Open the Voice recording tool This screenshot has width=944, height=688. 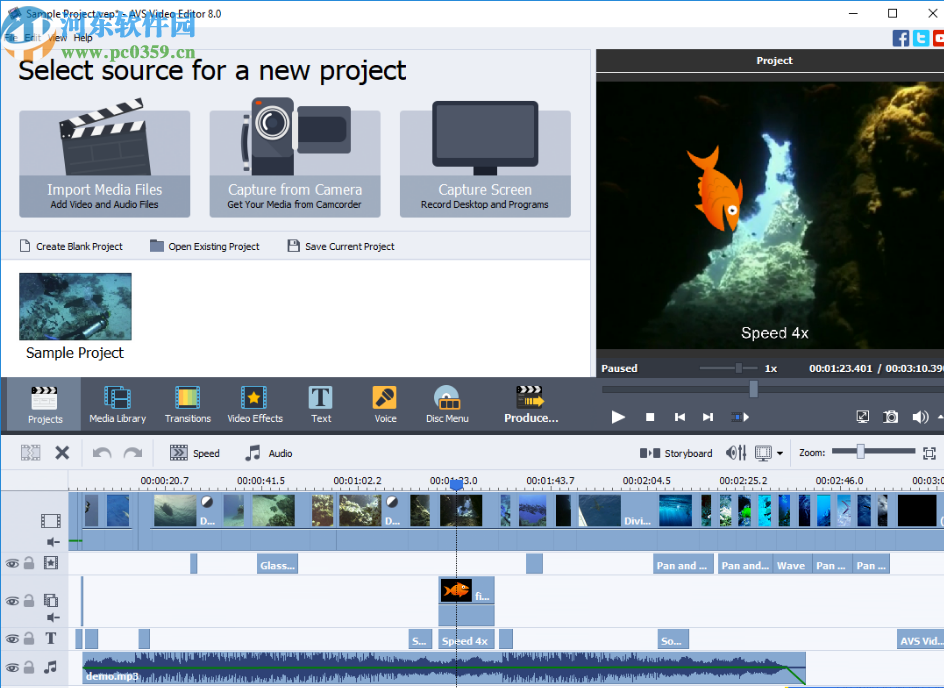(384, 404)
